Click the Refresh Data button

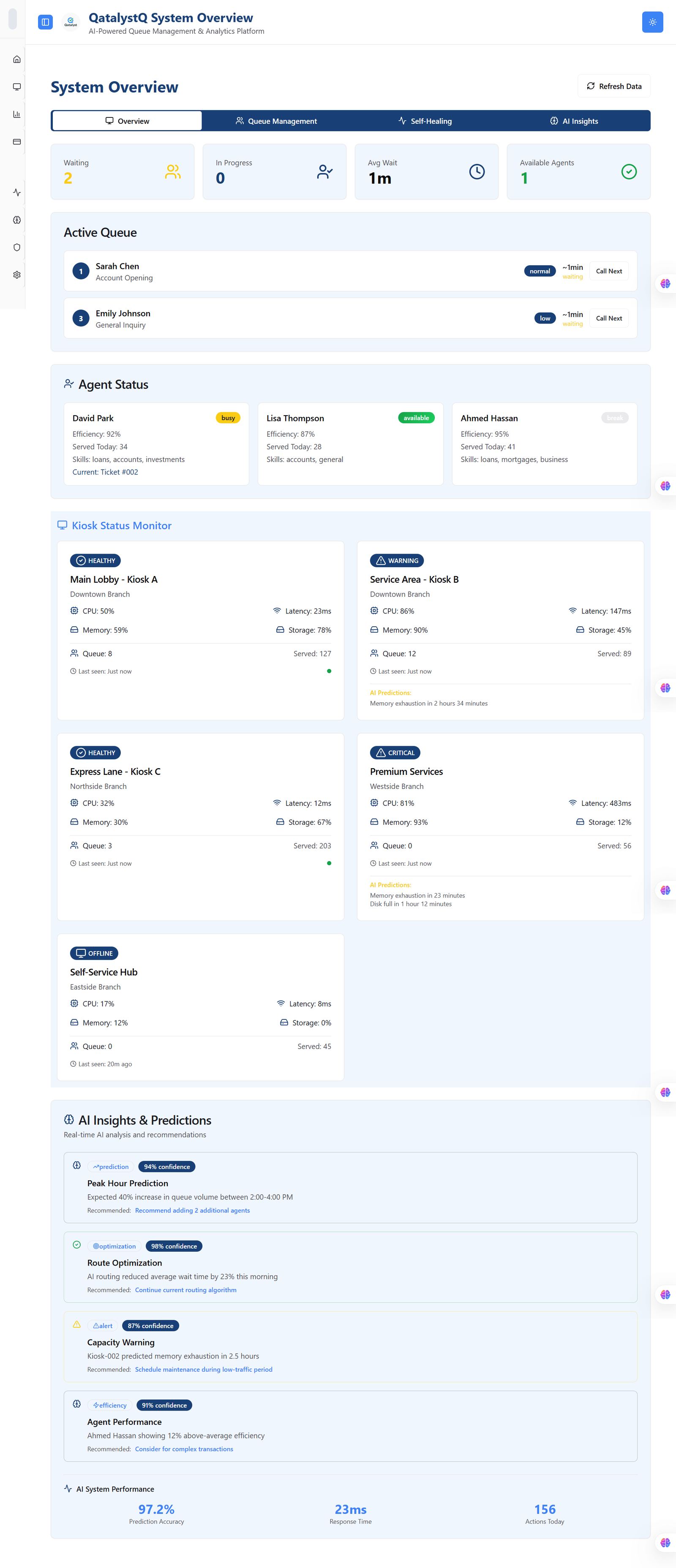(614, 86)
